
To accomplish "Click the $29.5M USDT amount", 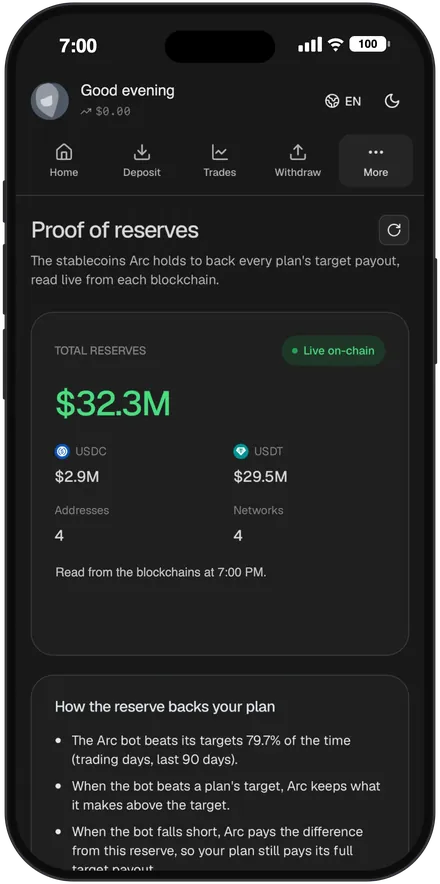I will 260,477.
